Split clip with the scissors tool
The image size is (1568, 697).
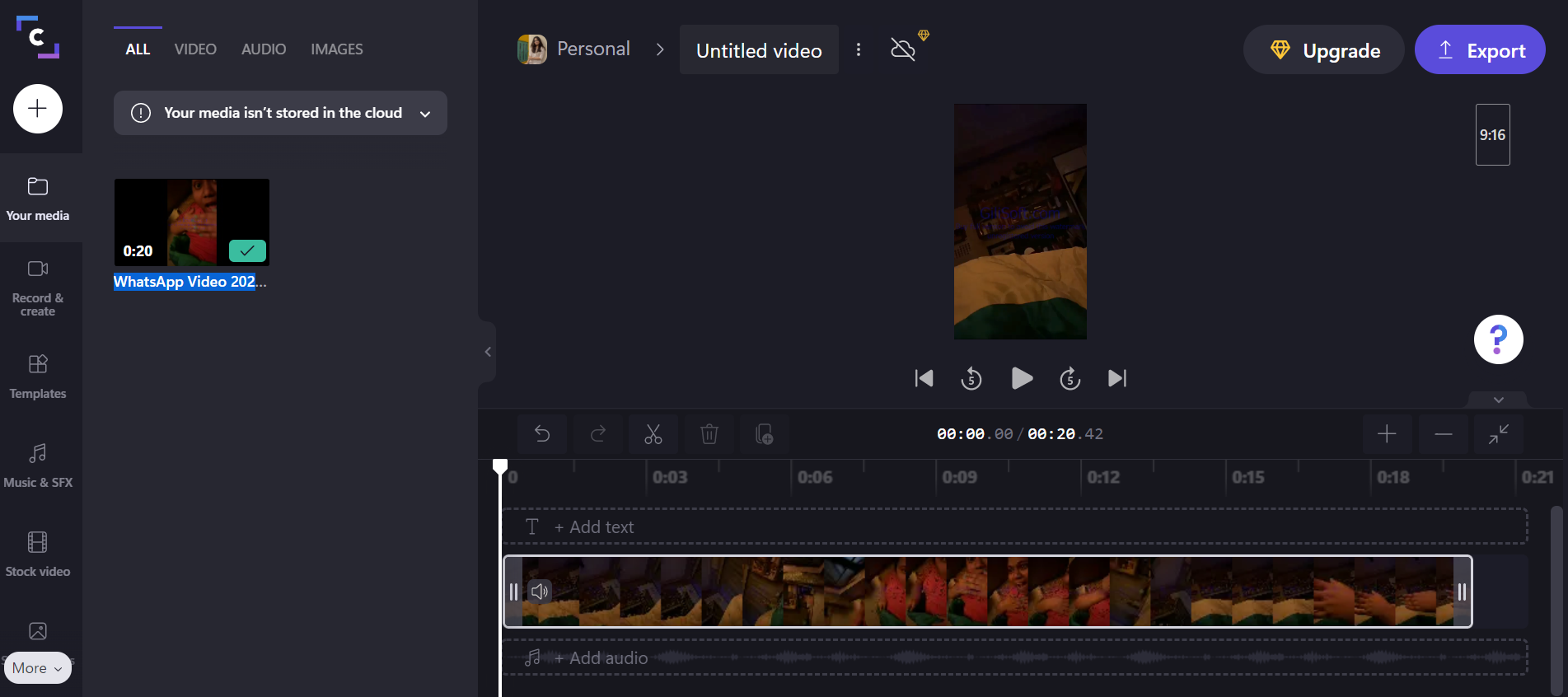click(x=653, y=433)
